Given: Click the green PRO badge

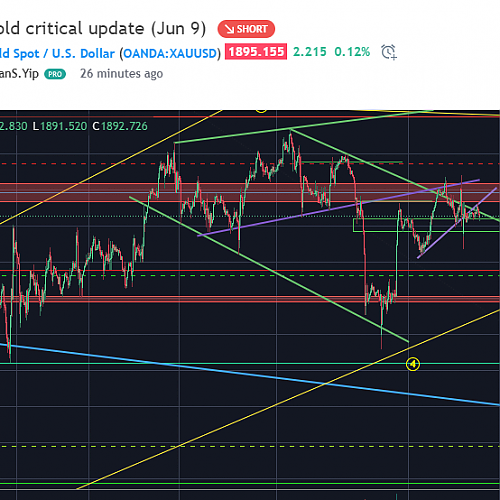Looking at the screenshot, I should 55,74.
